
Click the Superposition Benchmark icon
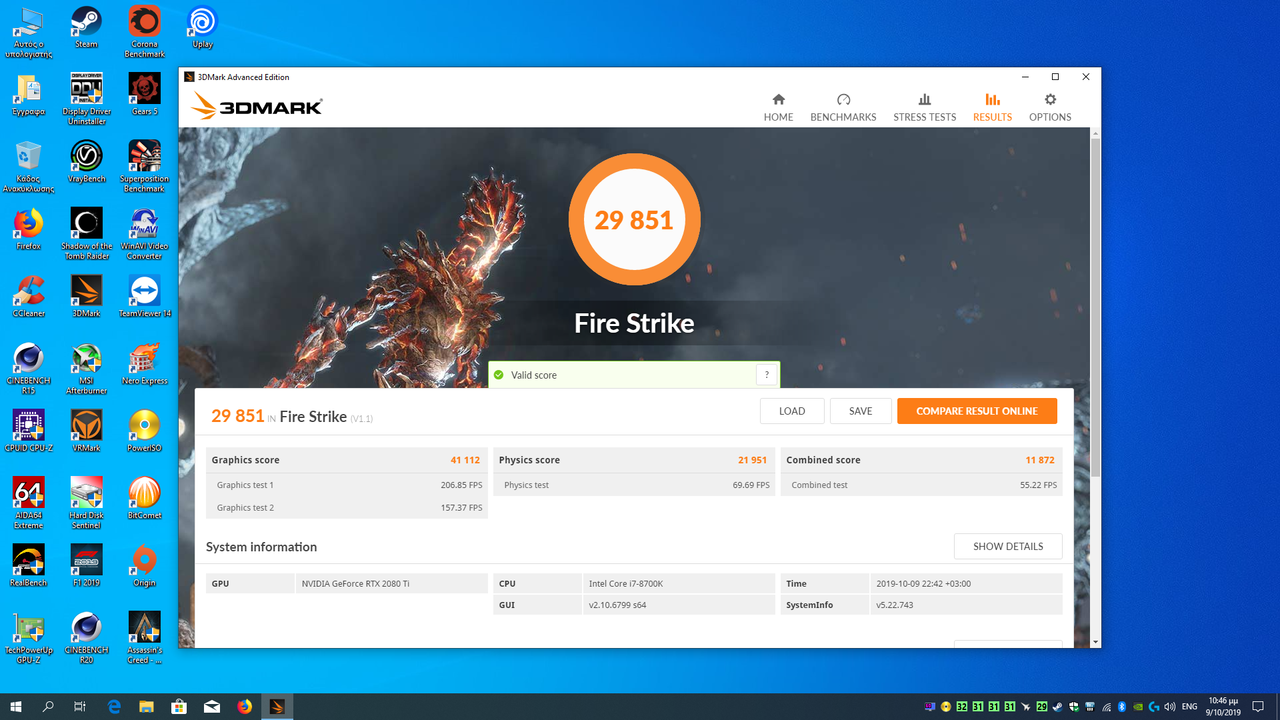pyautogui.click(x=144, y=166)
